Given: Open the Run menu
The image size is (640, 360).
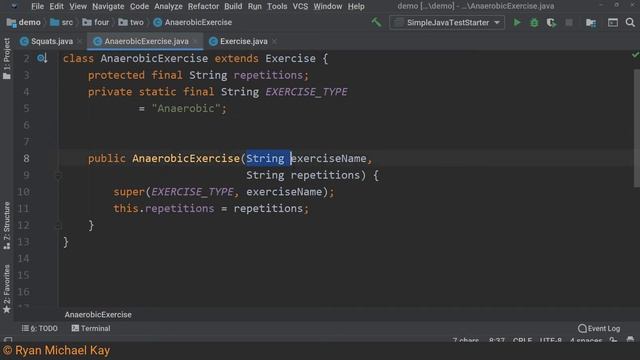Looking at the screenshot, I should click(255, 6).
